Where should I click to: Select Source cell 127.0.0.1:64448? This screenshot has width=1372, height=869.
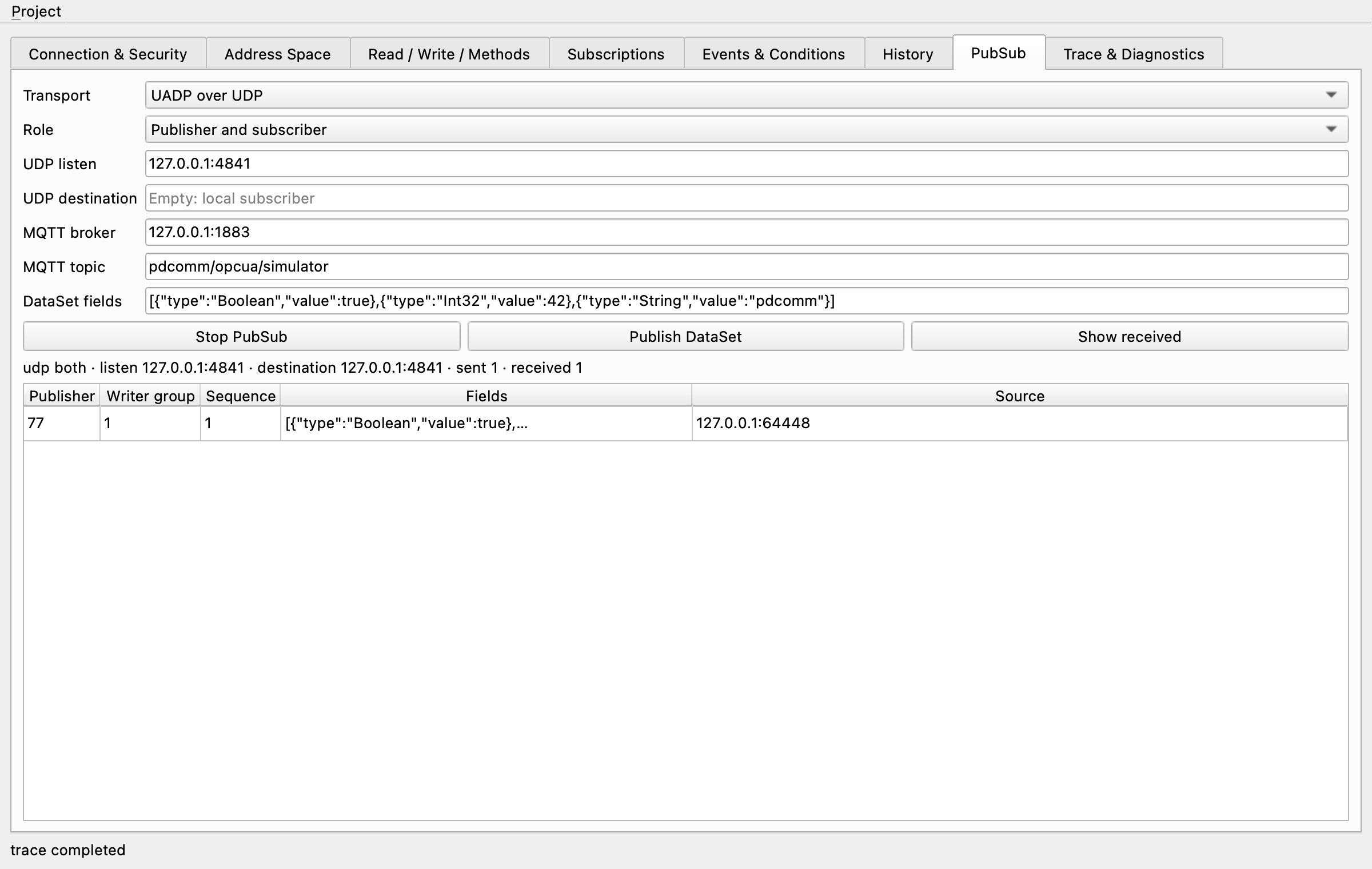(1020, 423)
